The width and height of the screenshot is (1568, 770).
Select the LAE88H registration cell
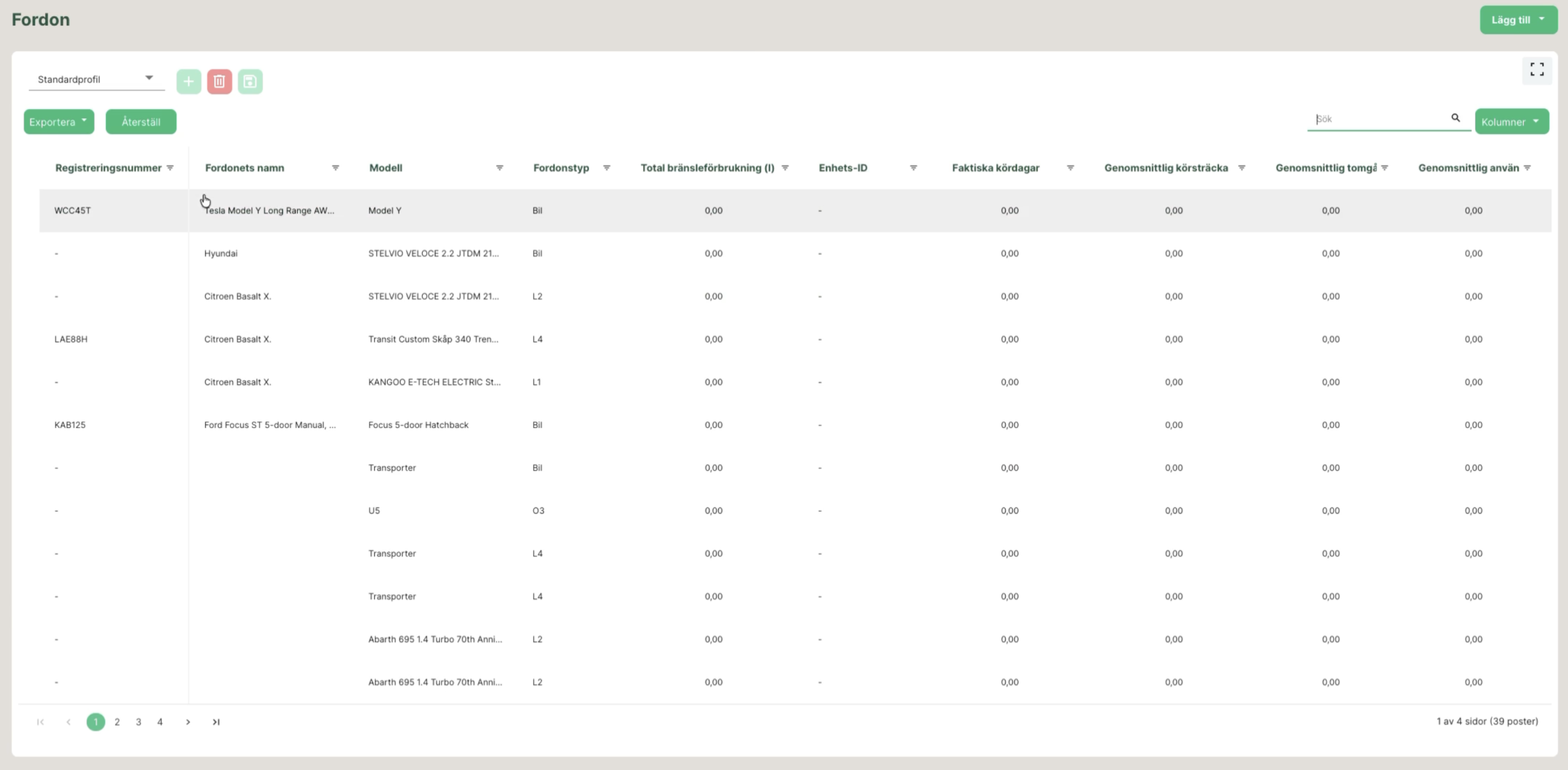click(x=71, y=339)
